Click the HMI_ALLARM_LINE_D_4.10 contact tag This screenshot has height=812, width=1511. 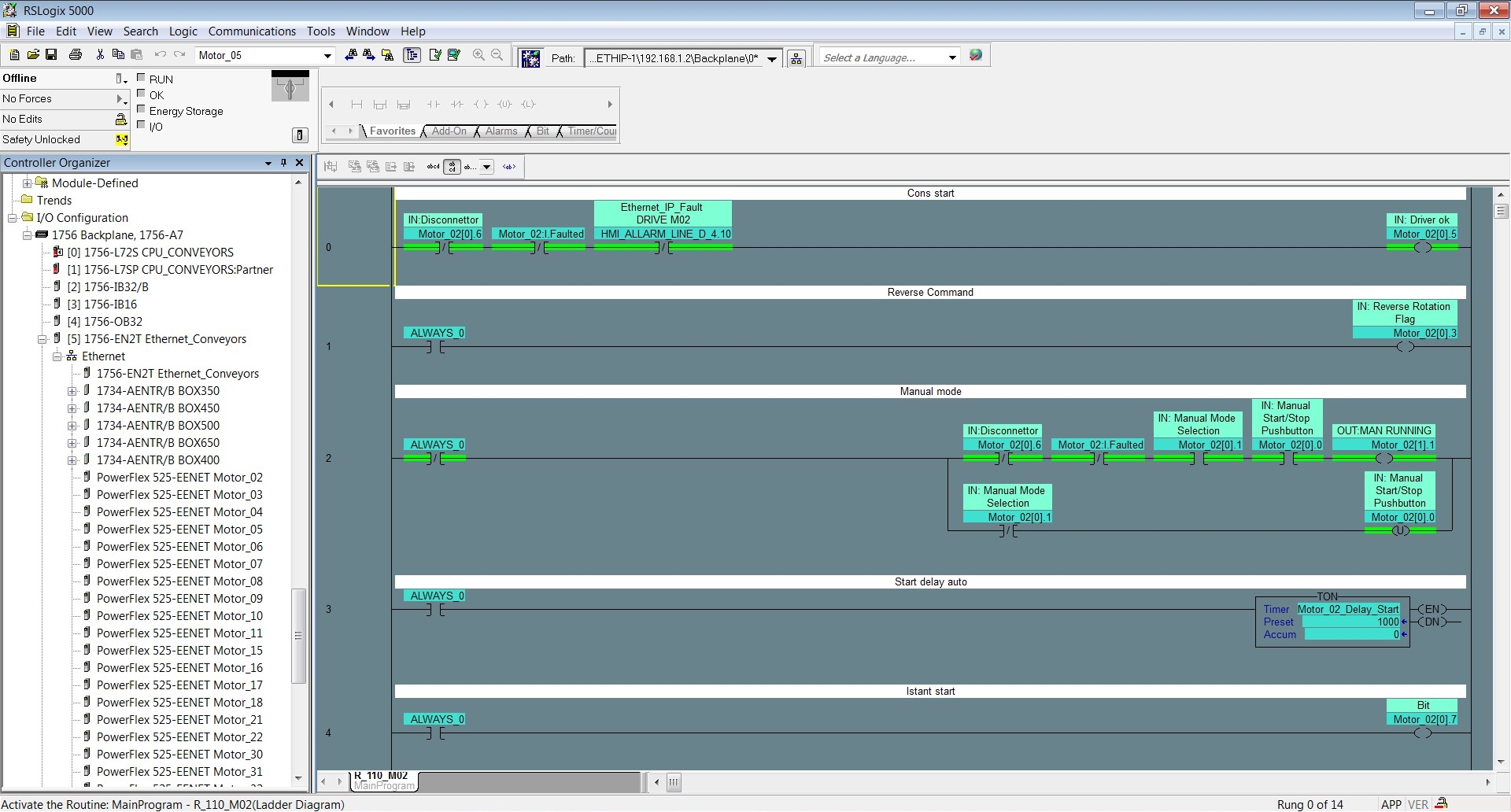665,234
